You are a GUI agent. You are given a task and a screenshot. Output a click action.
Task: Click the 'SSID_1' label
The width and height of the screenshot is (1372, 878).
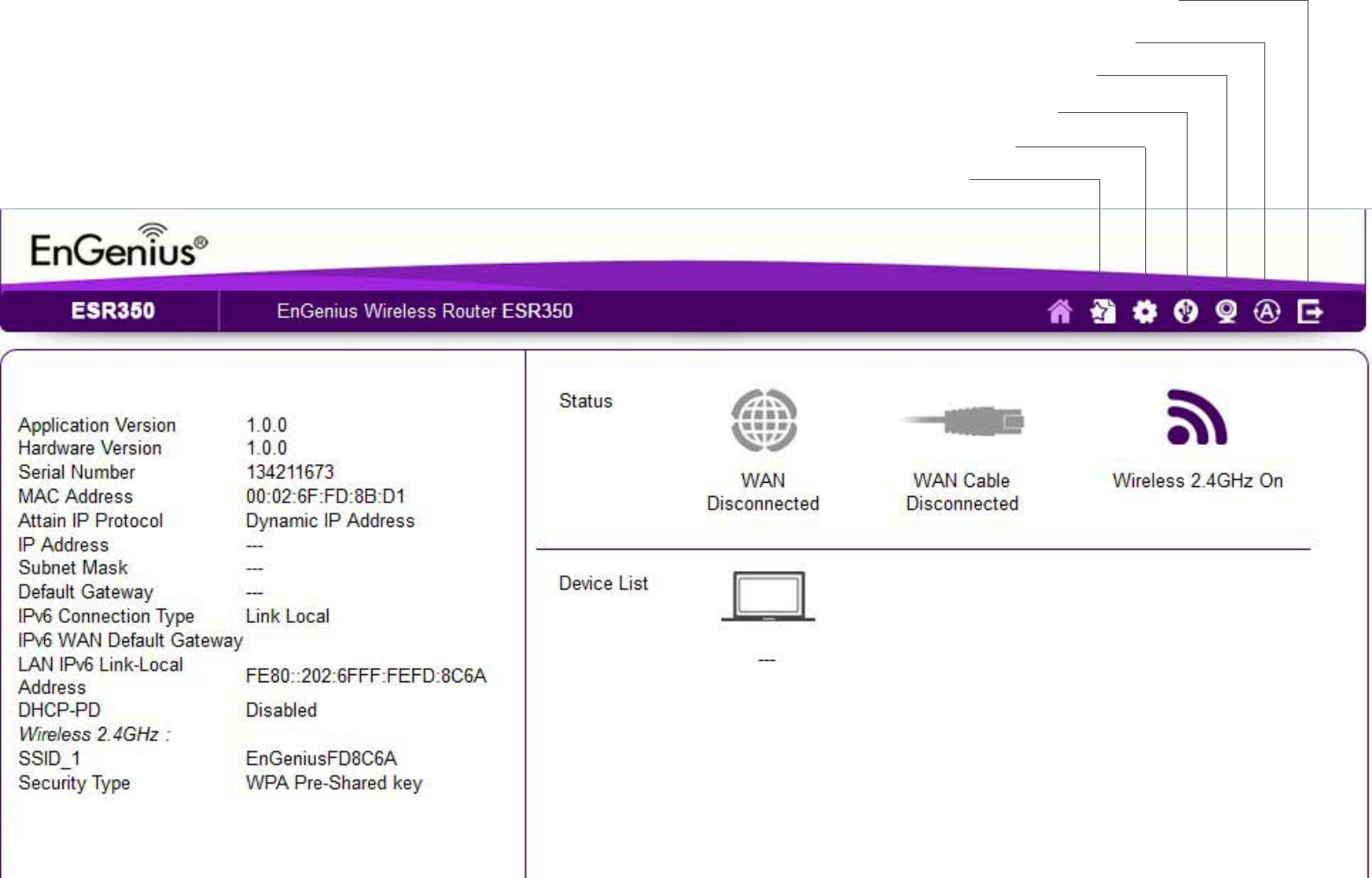49,759
